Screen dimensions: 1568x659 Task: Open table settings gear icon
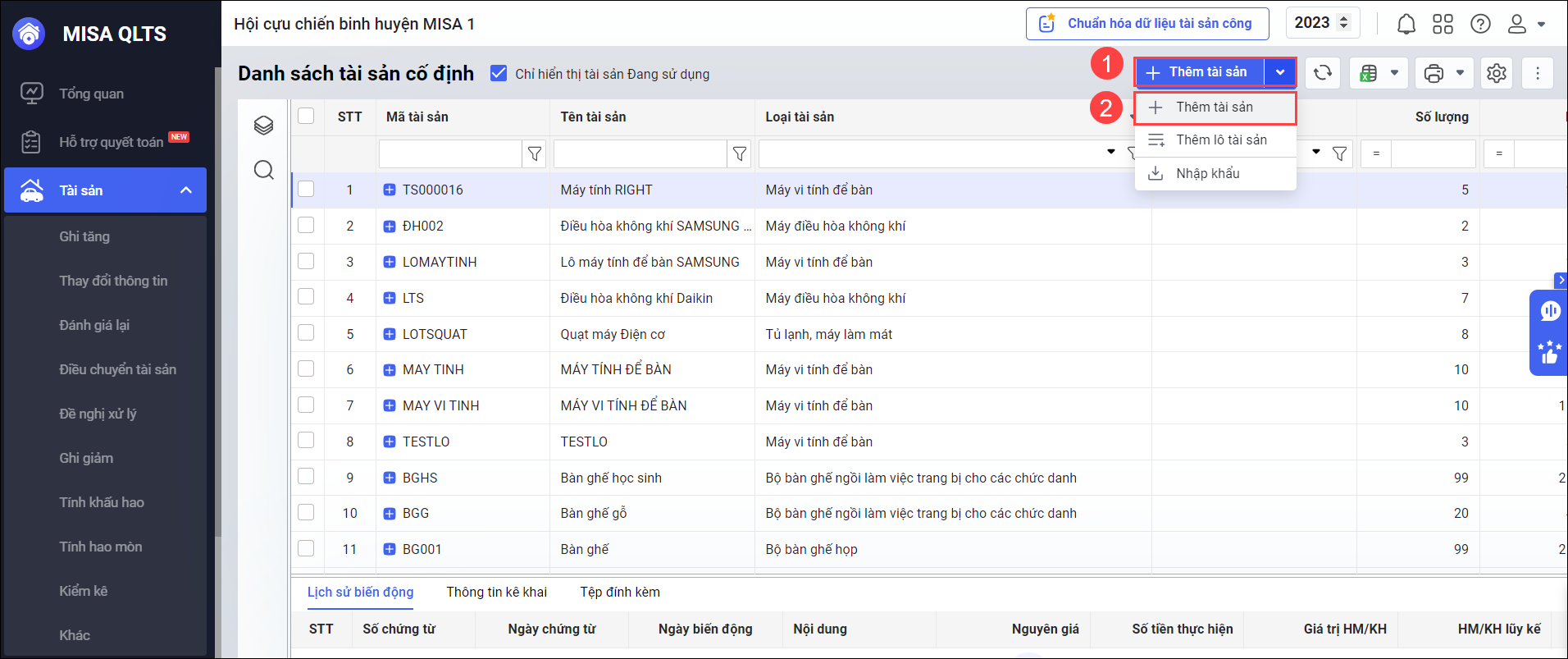click(1496, 73)
